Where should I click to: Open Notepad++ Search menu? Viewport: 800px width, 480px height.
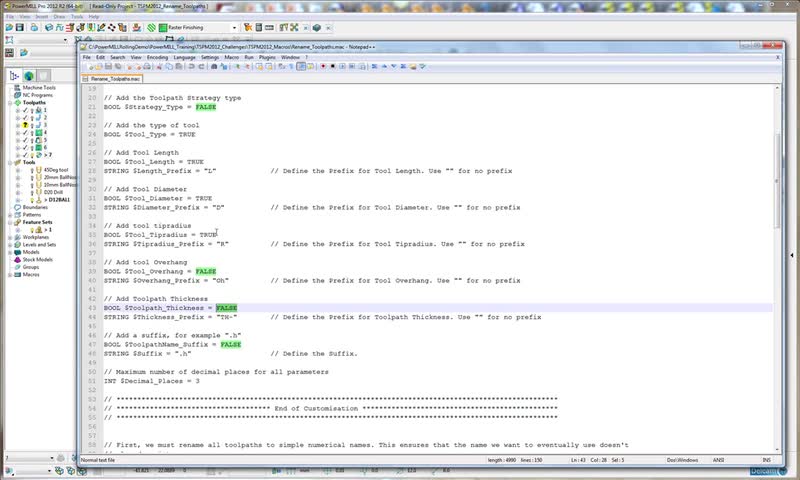pos(117,57)
